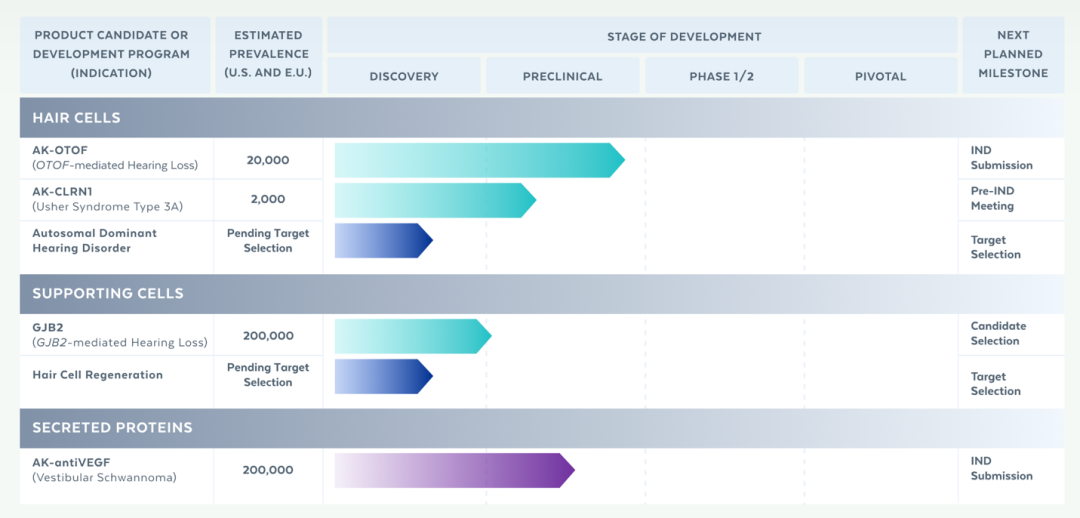Click the Product Candidate or Development Program header

tap(115, 54)
